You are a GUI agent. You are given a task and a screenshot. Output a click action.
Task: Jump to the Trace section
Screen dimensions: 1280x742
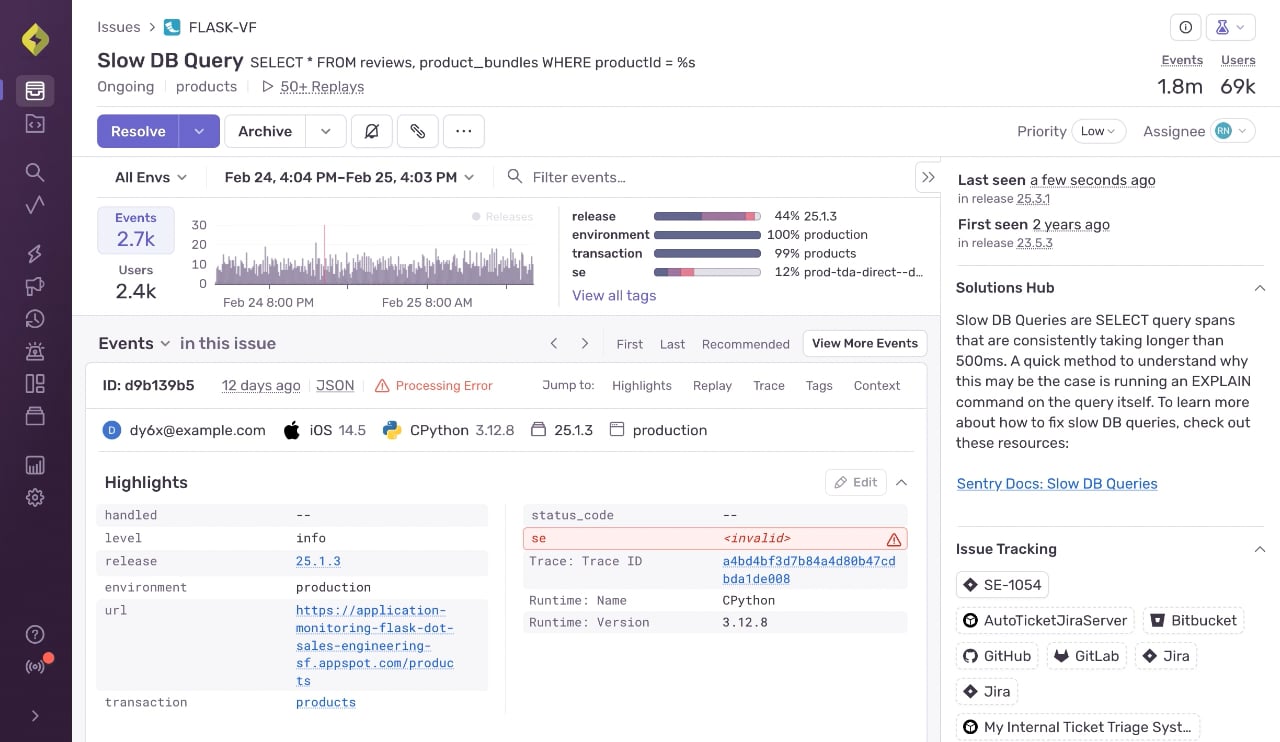click(x=769, y=385)
